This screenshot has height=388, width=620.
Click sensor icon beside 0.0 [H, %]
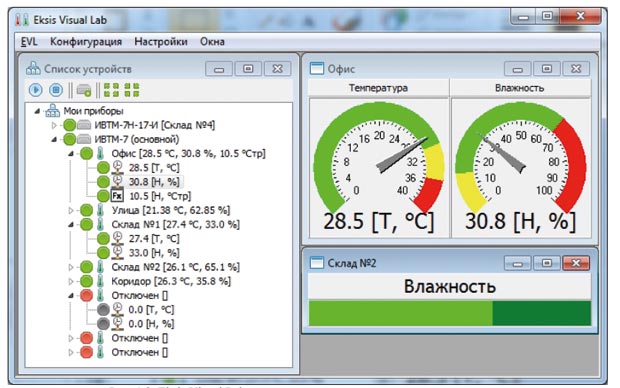(117, 324)
